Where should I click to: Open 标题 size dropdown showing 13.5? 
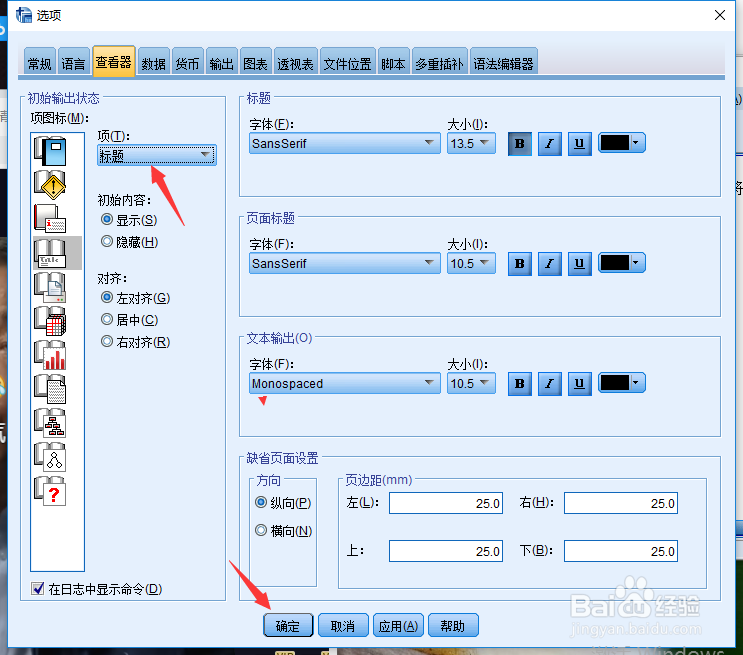(471, 143)
